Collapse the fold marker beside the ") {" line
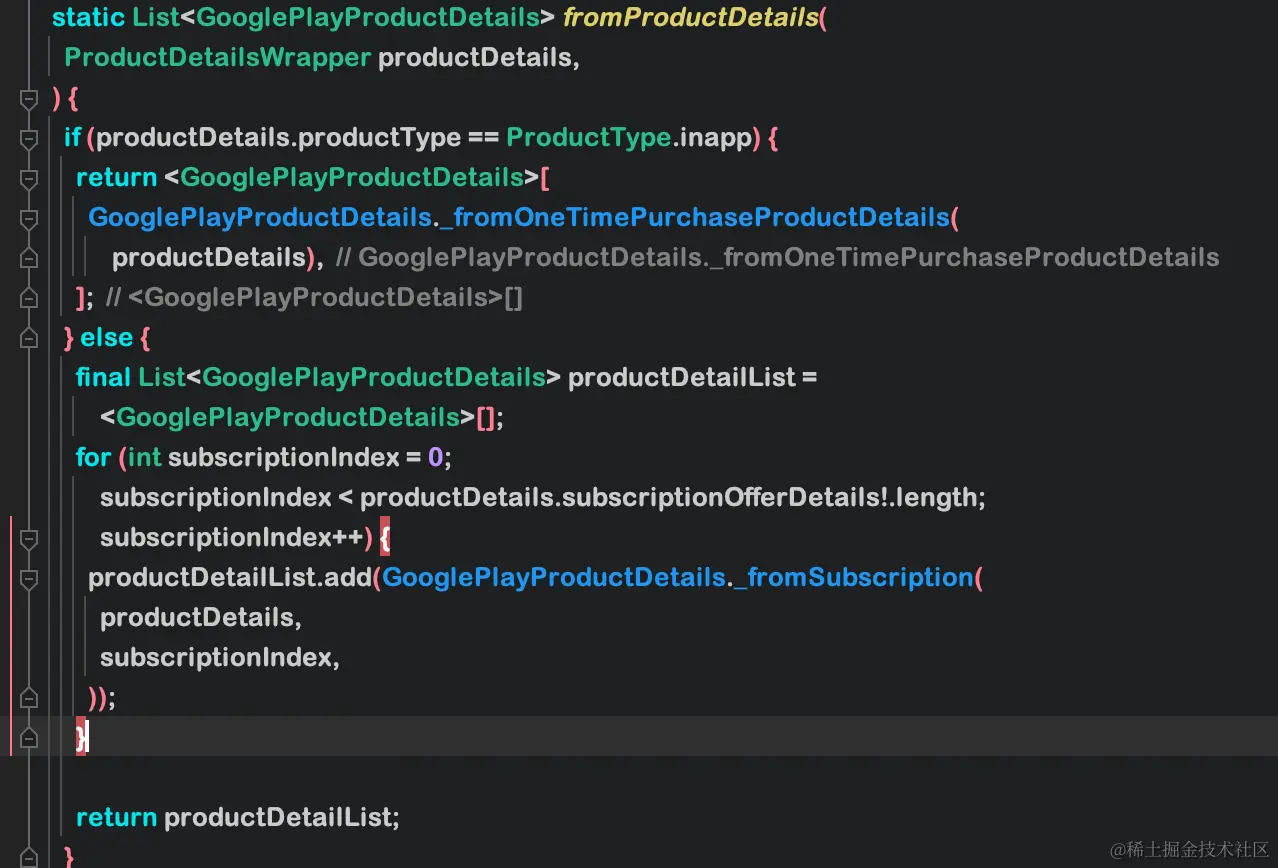Image resolution: width=1278 pixels, height=868 pixels. 28,98
